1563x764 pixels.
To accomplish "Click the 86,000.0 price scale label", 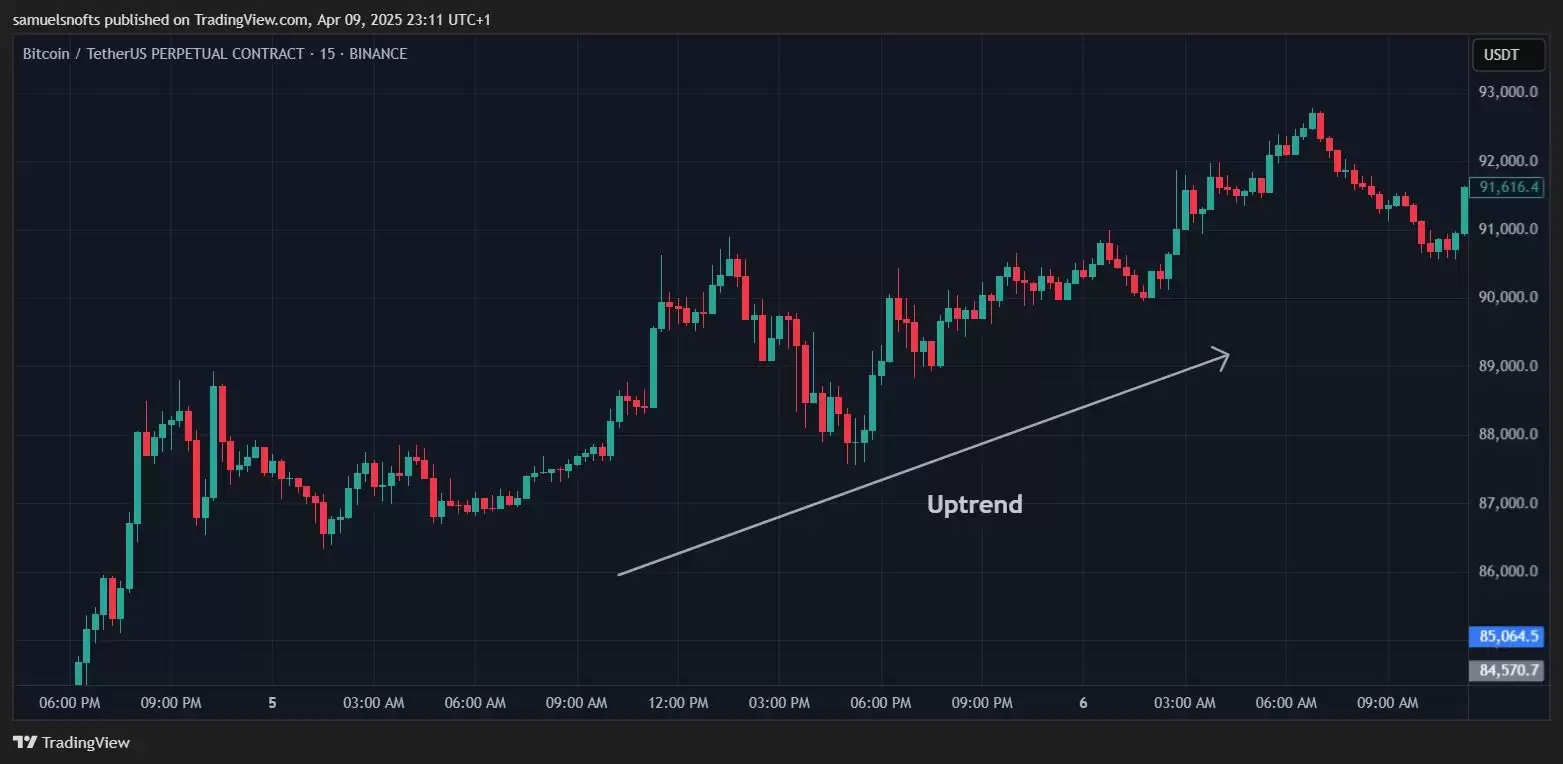I will 1509,571.
